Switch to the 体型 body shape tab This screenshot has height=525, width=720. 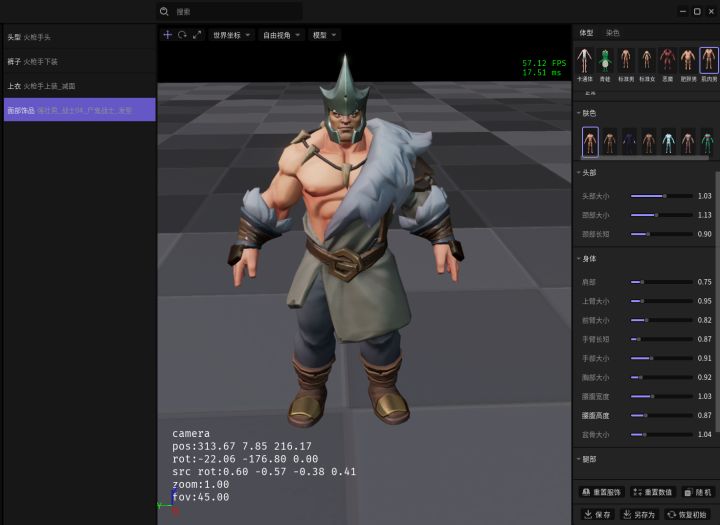586,33
